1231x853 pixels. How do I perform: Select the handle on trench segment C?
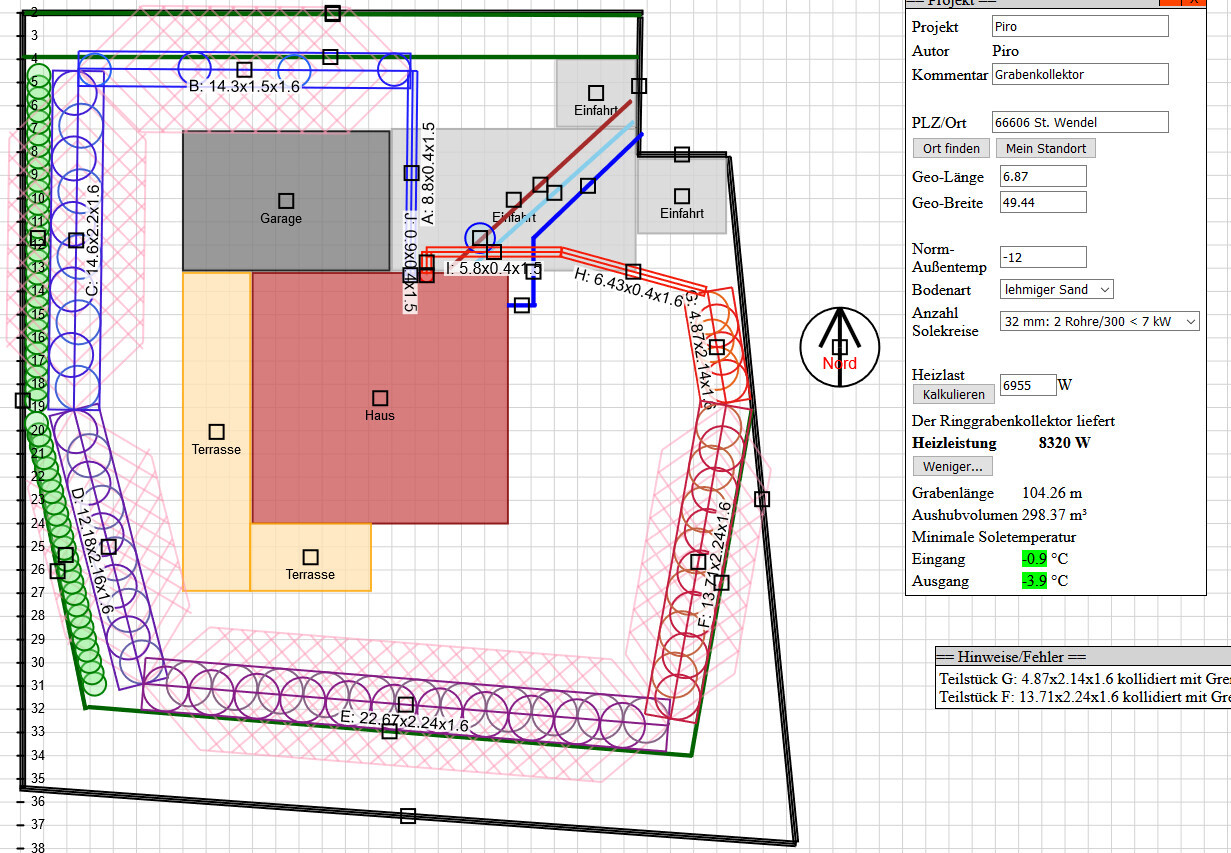point(76,240)
